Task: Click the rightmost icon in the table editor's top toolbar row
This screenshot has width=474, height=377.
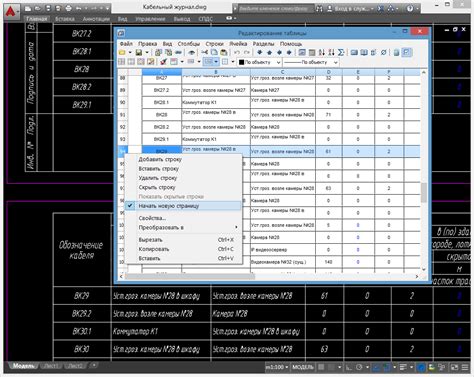Action: pyautogui.click(x=407, y=52)
